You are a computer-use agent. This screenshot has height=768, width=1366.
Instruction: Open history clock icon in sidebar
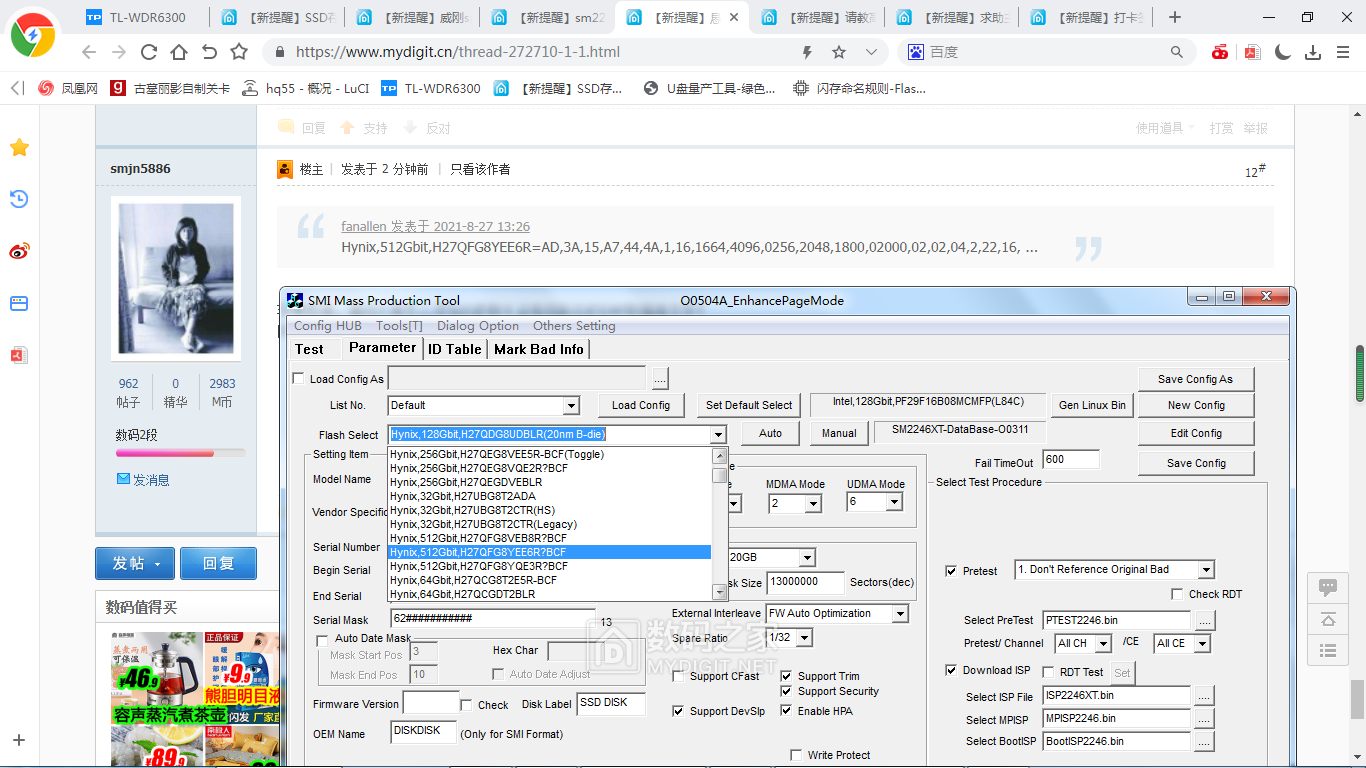point(19,199)
